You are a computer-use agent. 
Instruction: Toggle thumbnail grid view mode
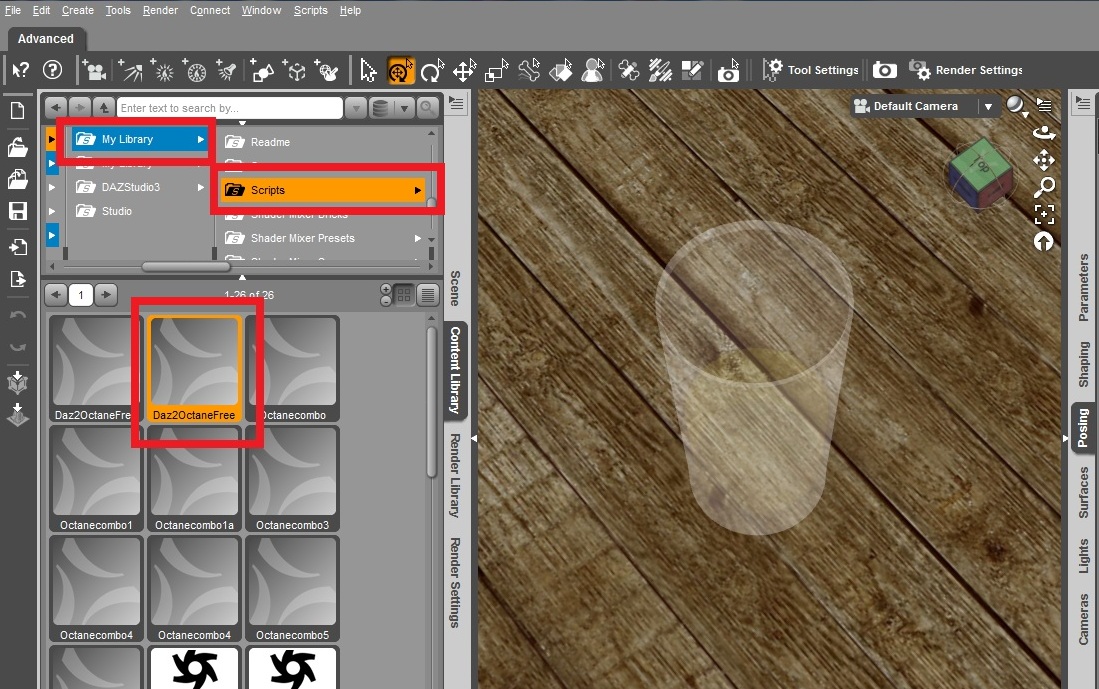[404, 296]
